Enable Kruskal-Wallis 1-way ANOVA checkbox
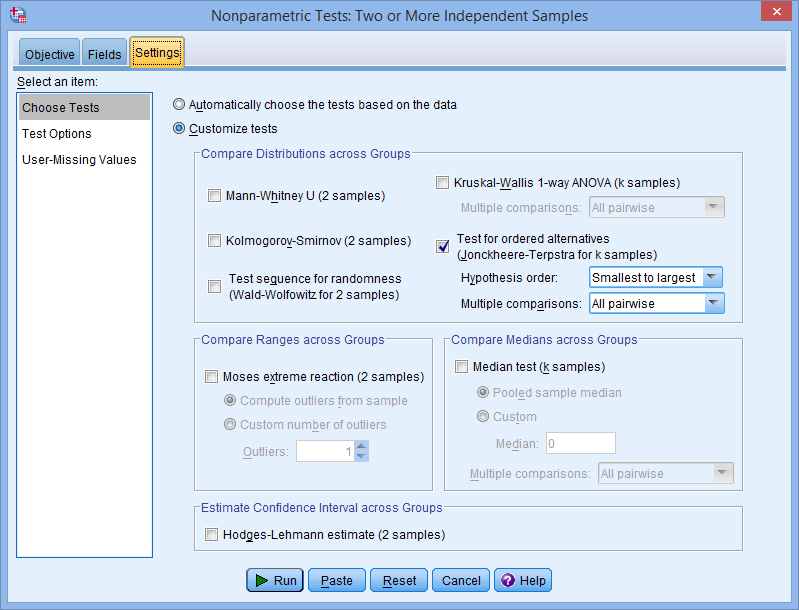799x610 pixels. tap(442, 182)
